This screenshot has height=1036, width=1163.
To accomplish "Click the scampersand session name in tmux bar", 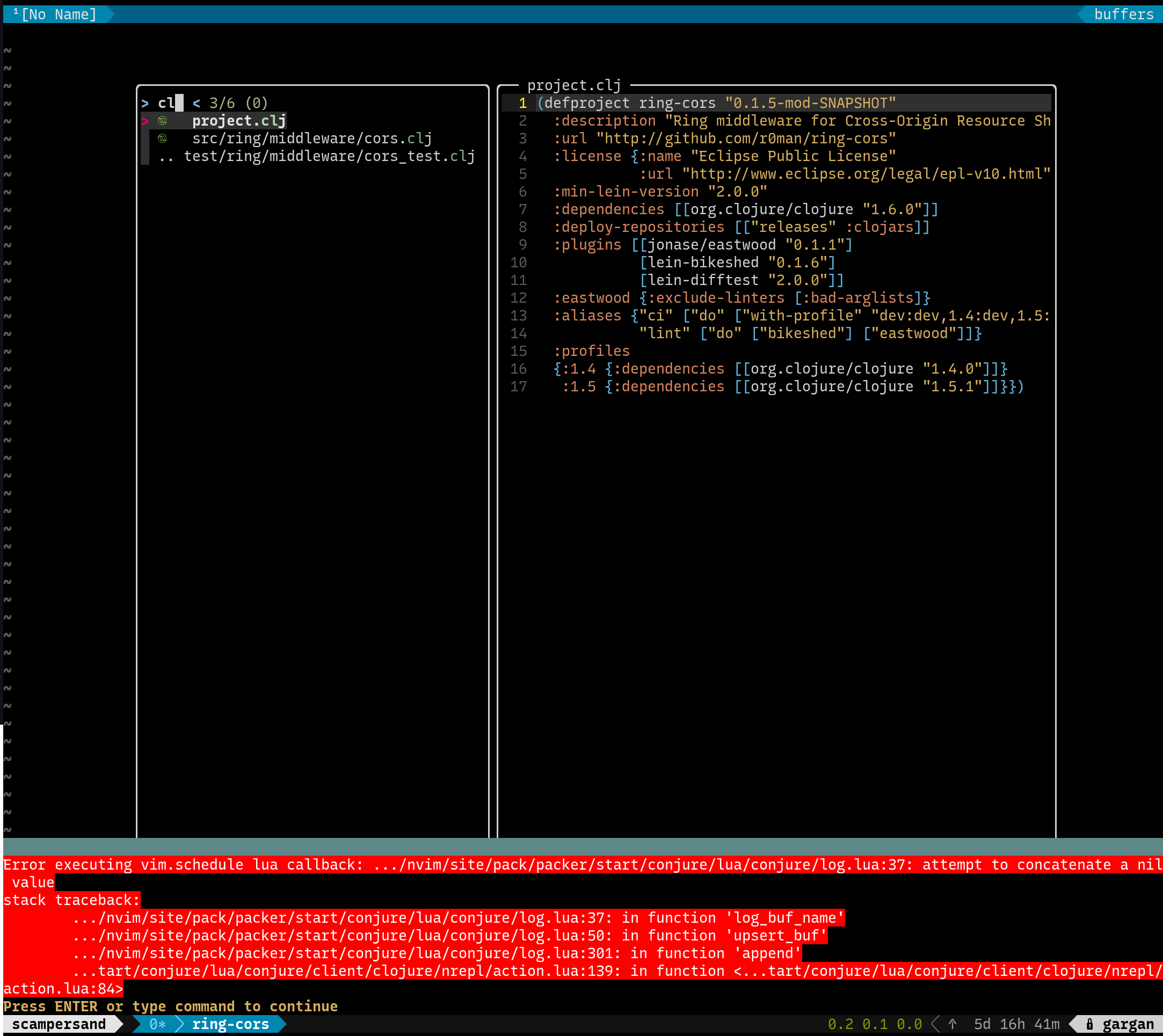I will (59, 1024).
